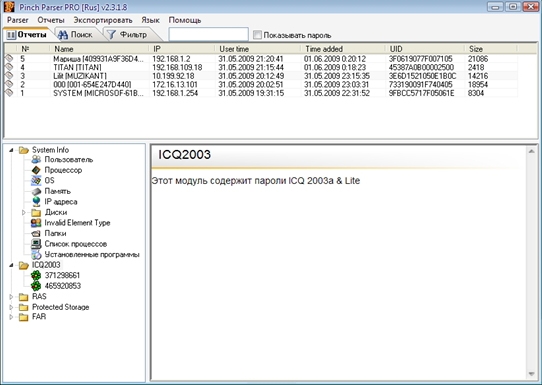Click the tag icon of report 4

pos(9,67)
